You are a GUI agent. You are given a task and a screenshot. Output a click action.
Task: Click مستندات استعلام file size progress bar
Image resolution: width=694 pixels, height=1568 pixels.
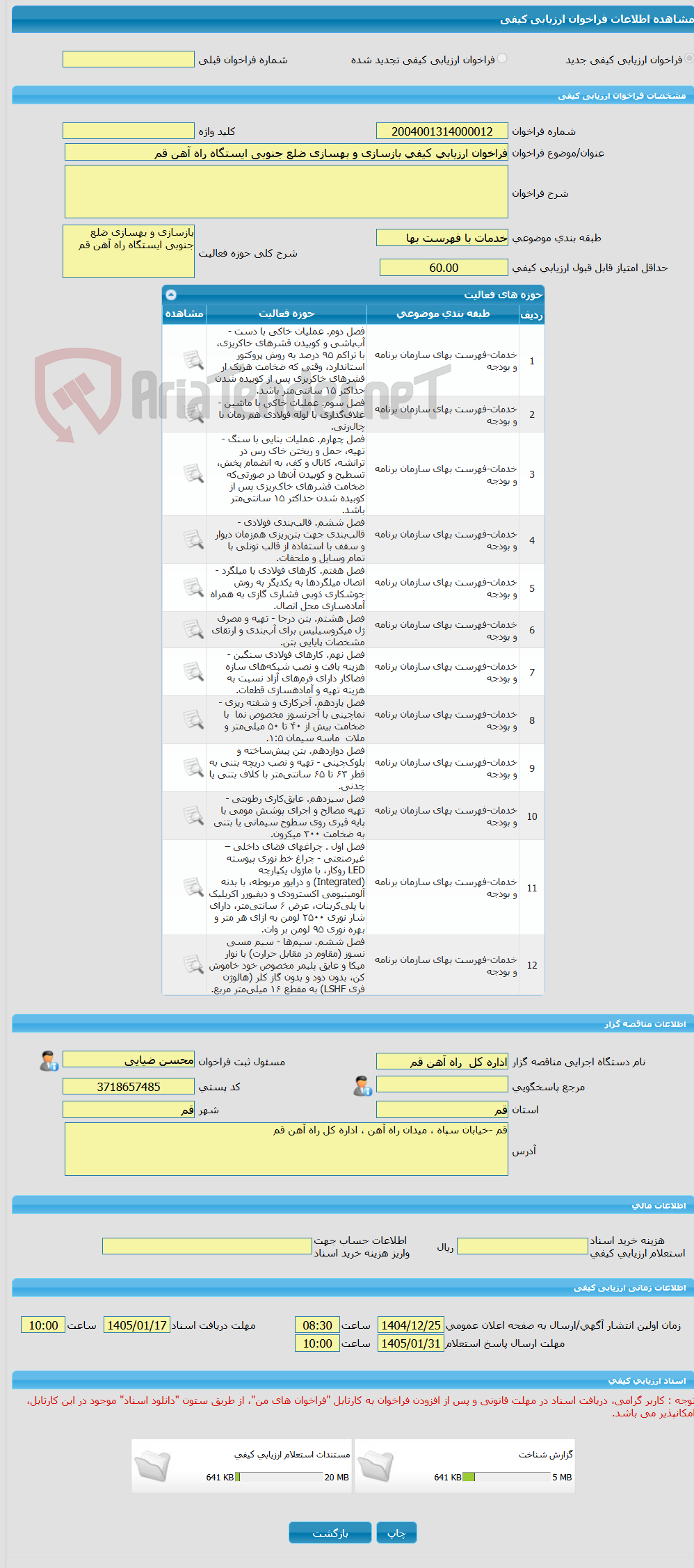coord(279,1477)
